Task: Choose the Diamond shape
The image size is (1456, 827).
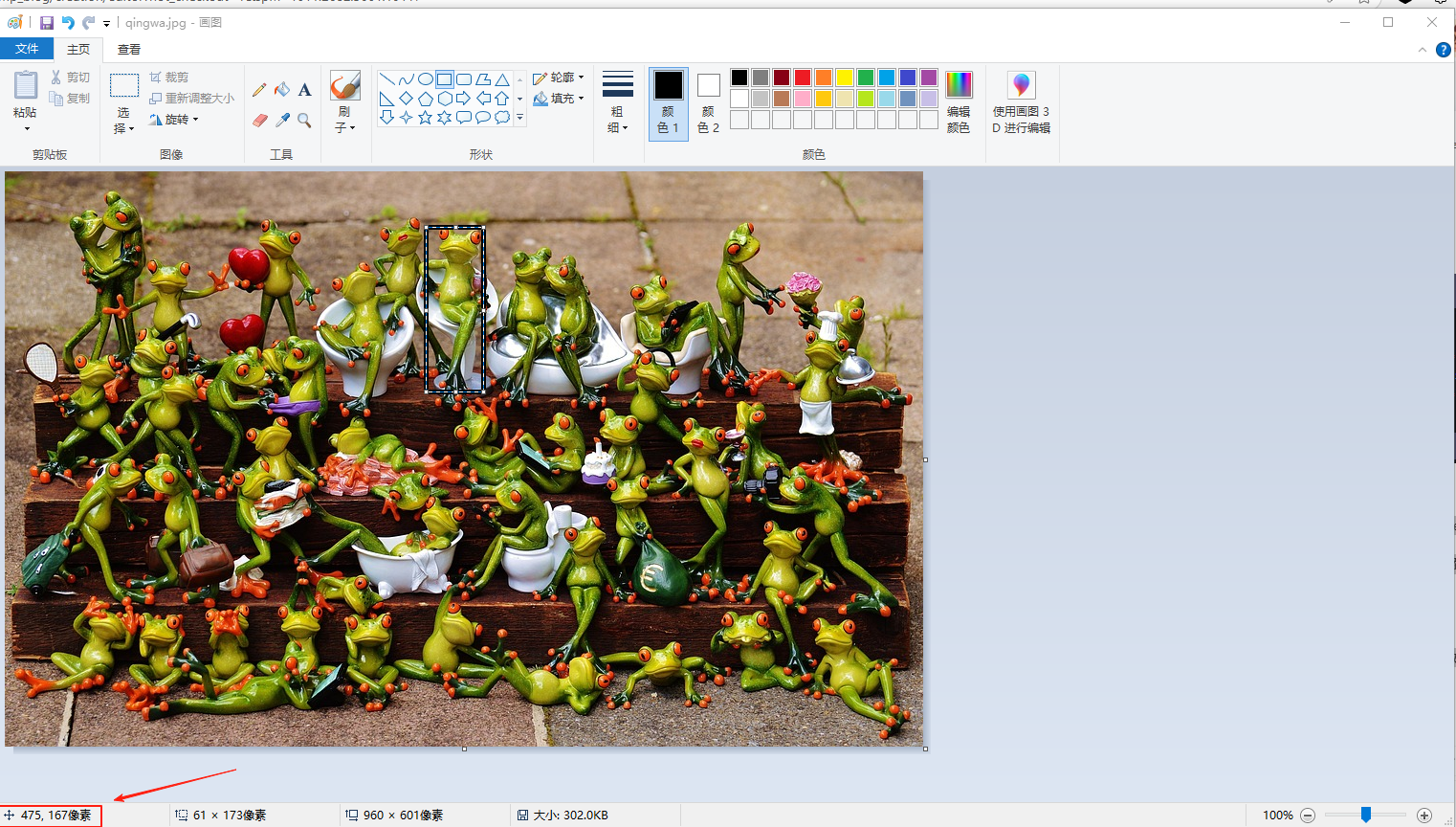Action: coord(407,99)
